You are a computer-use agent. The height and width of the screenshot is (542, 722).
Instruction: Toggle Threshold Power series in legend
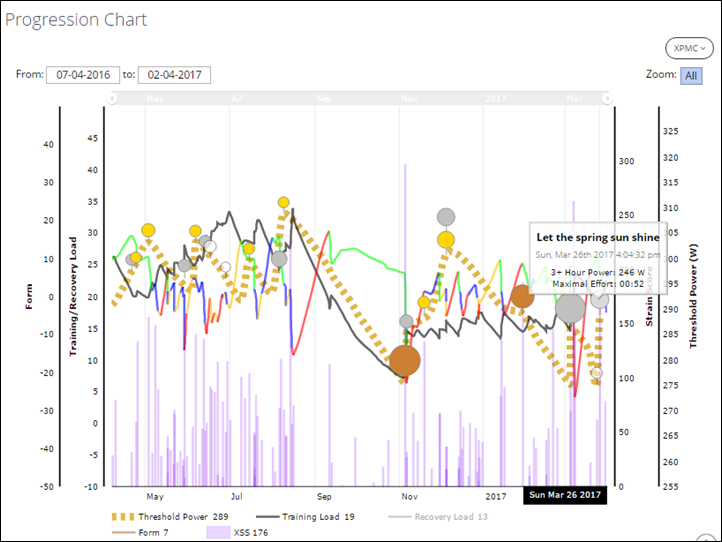167,516
